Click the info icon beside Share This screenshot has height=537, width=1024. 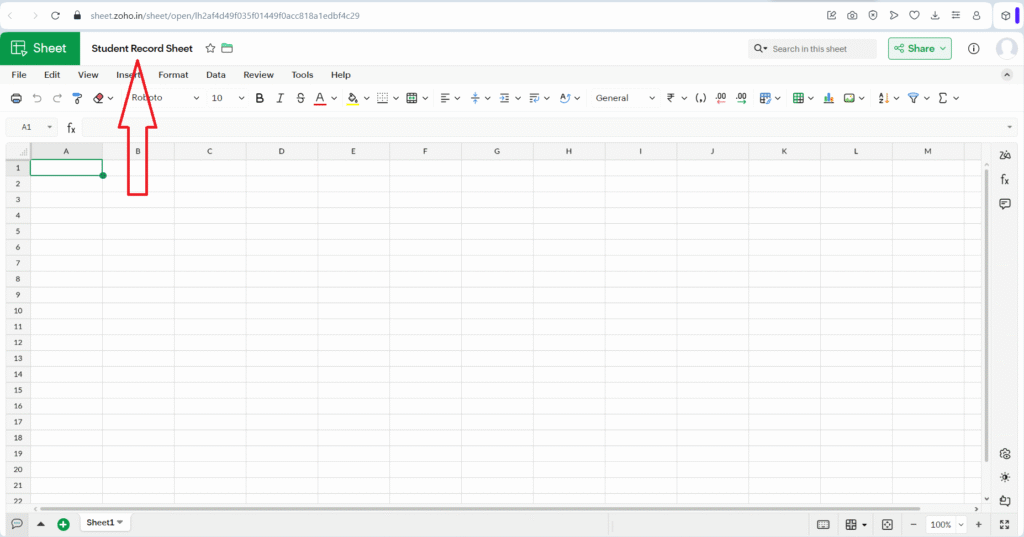974,48
